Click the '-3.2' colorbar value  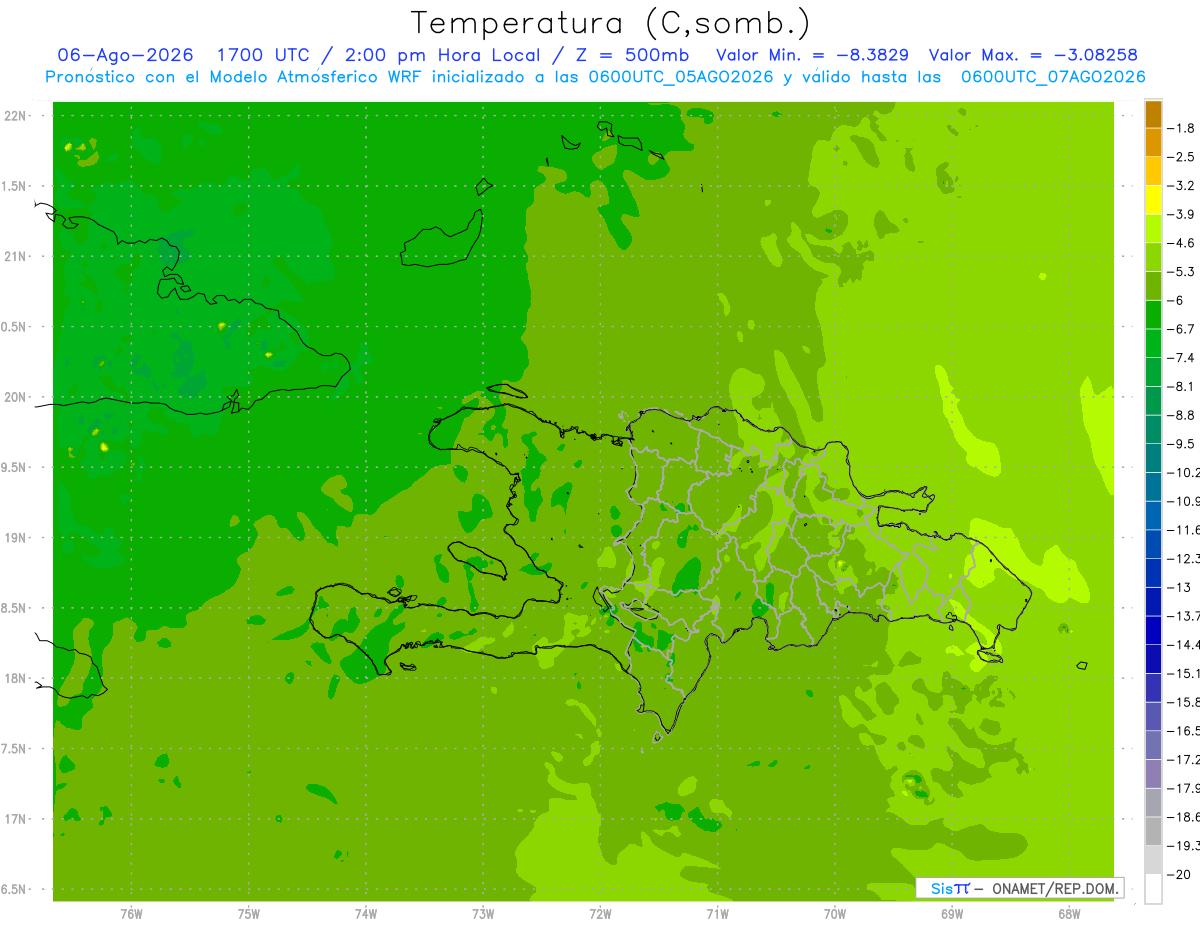coord(1180,186)
